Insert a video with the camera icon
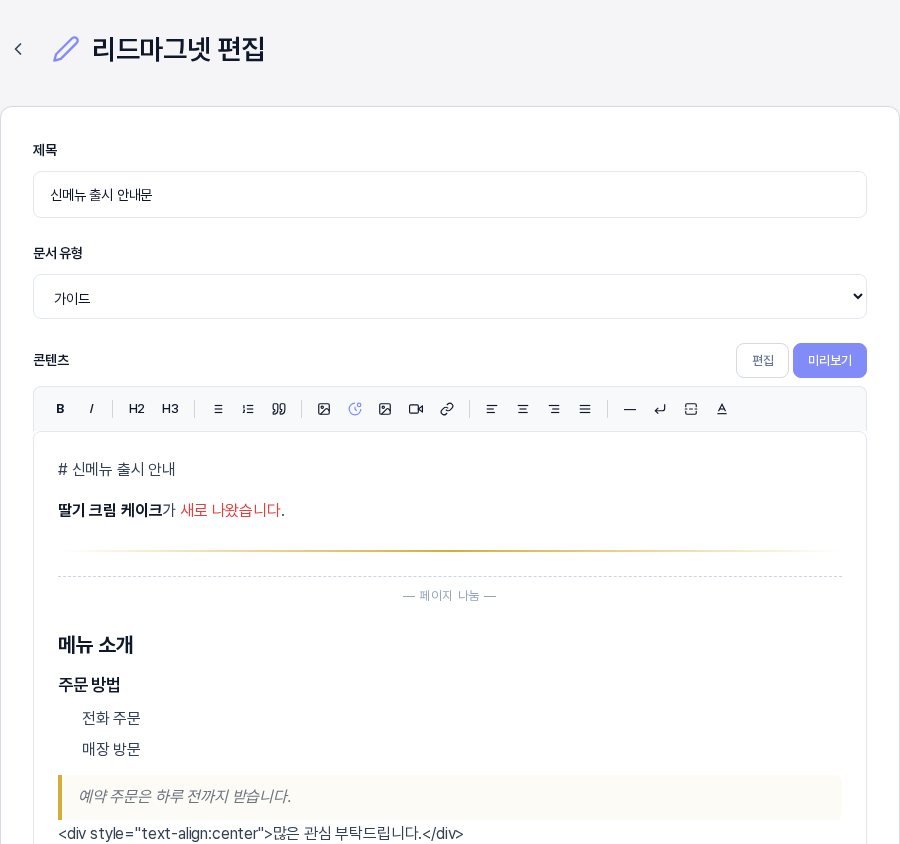Screen dimensions: 900x844 (416, 409)
